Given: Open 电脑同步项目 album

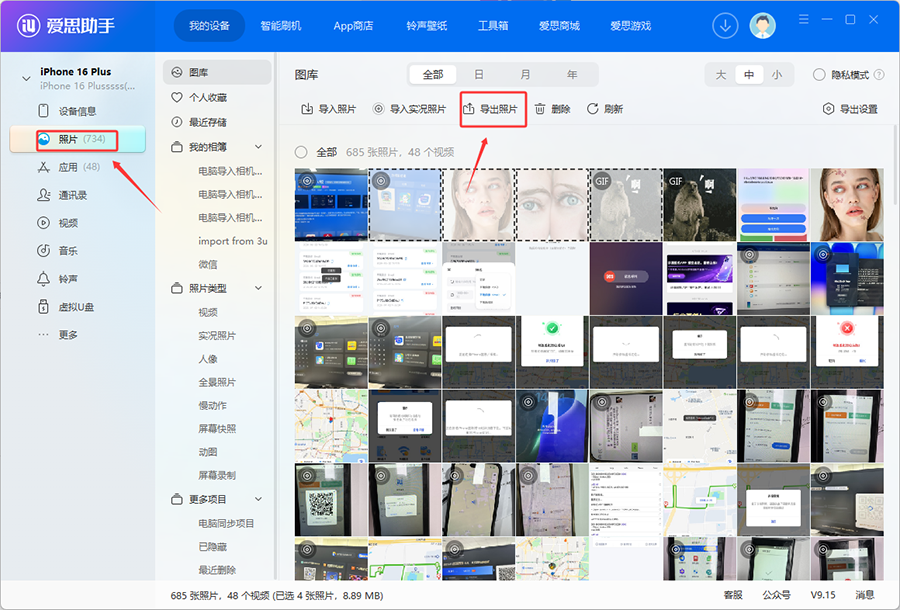Looking at the screenshot, I should (226, 523).
